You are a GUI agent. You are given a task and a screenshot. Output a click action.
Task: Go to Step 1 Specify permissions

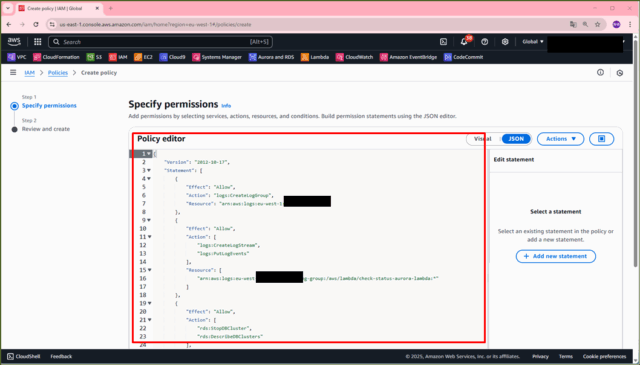49,105
